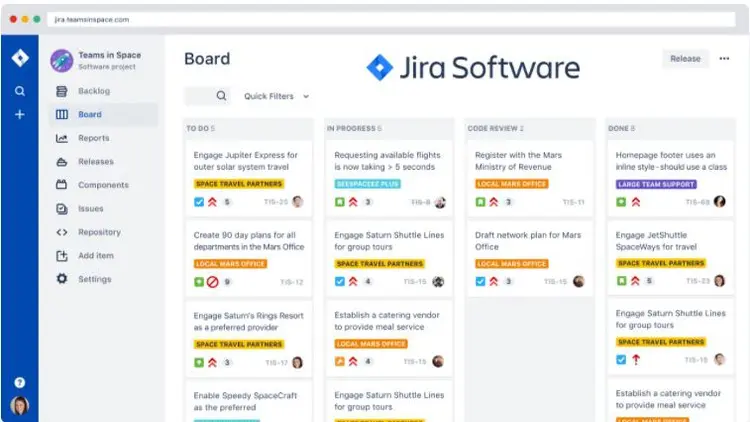Click the Teams in Space project name
Viewport: 750px width, 422px height.
click(110, 55)
